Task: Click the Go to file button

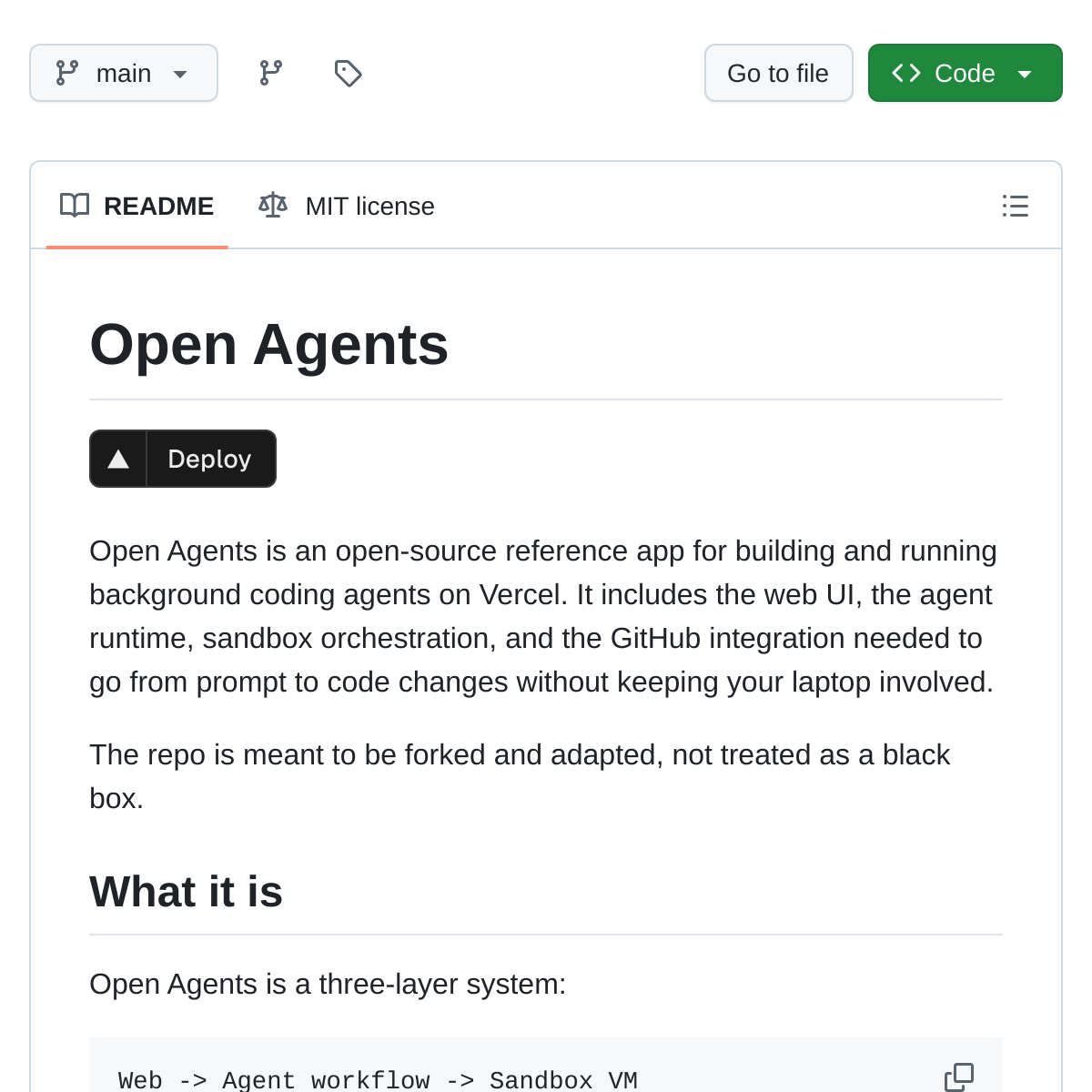Action: [778, 73]
